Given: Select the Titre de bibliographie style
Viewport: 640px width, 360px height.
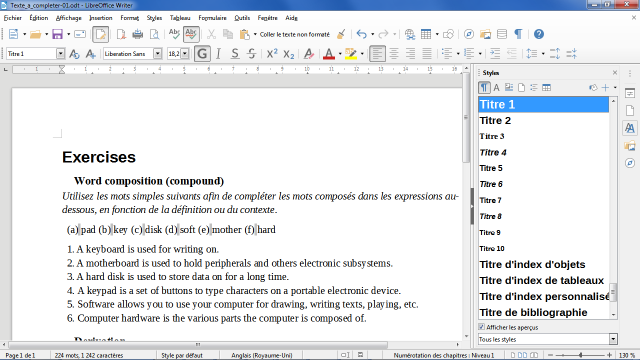Looking at the screenshot, I should click(544, 312).
